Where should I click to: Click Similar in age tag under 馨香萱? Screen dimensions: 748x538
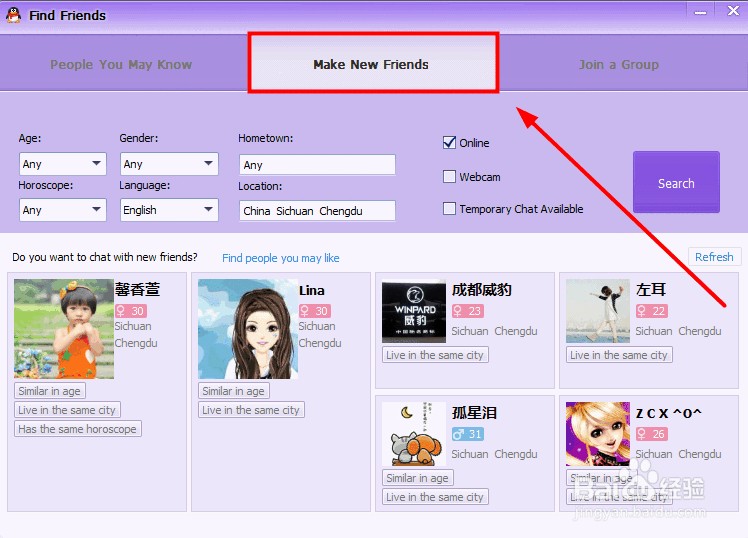click(x=50, y=391)
